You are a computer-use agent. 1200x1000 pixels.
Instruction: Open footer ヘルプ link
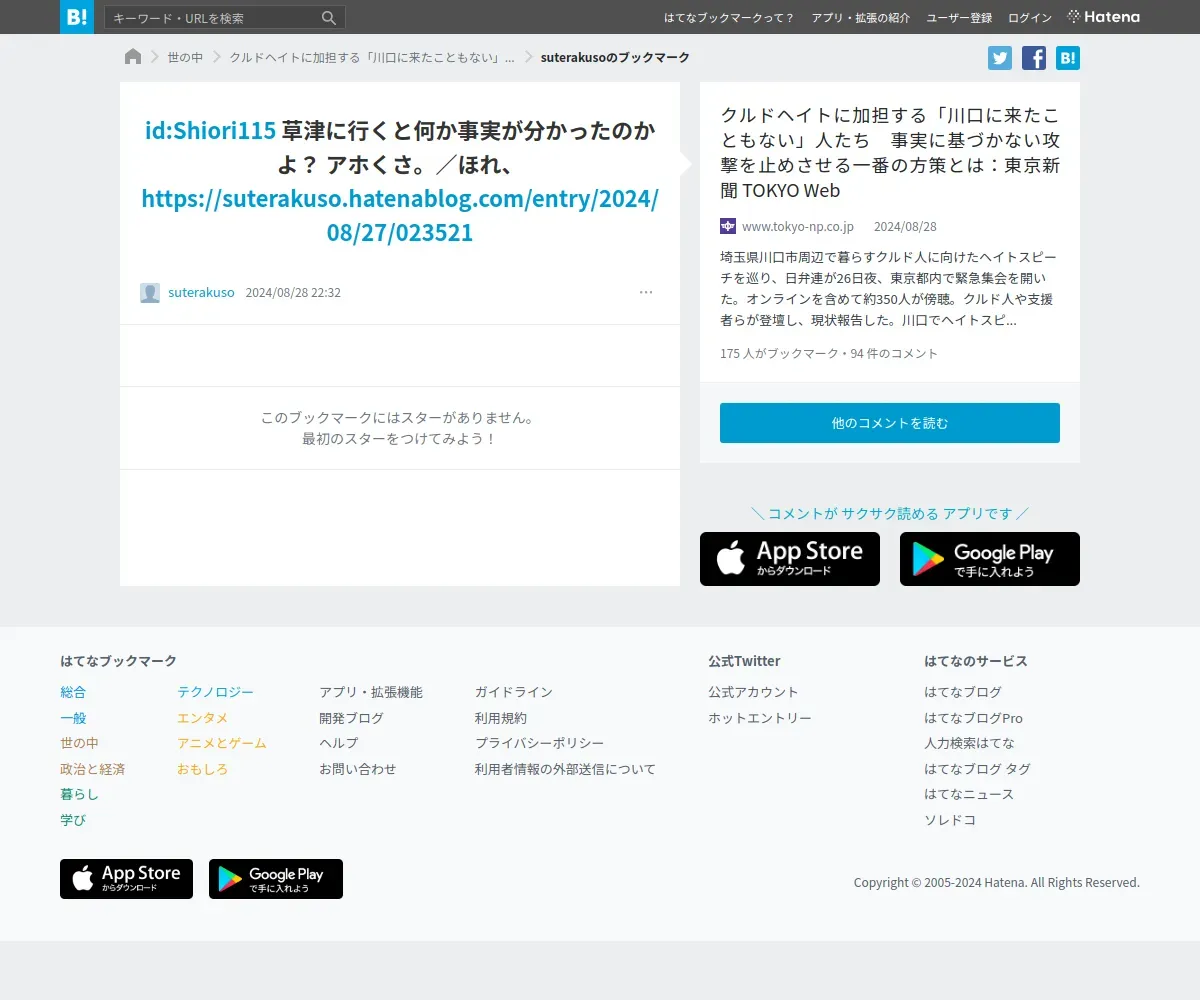coord(338,743)
